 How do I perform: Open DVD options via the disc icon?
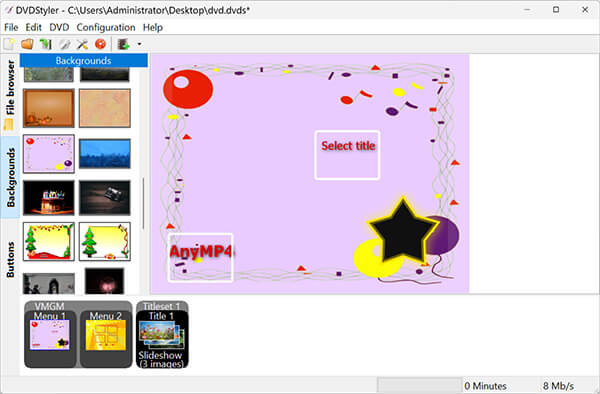click(x=64, y=44)
